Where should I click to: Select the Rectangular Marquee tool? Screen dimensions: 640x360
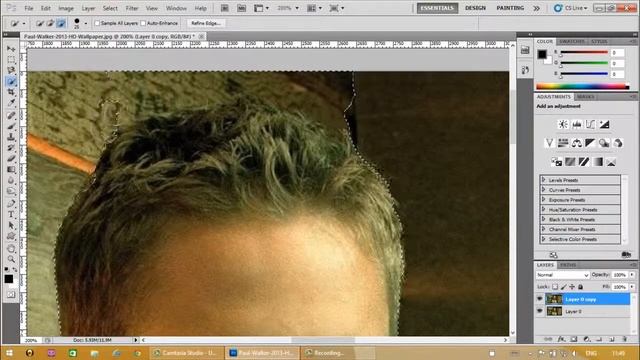(11, 60)
